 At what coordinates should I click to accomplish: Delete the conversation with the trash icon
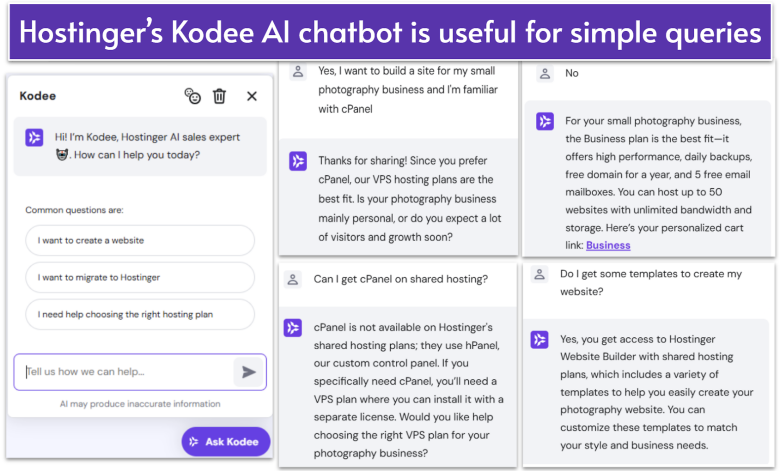tap(219, 96)
